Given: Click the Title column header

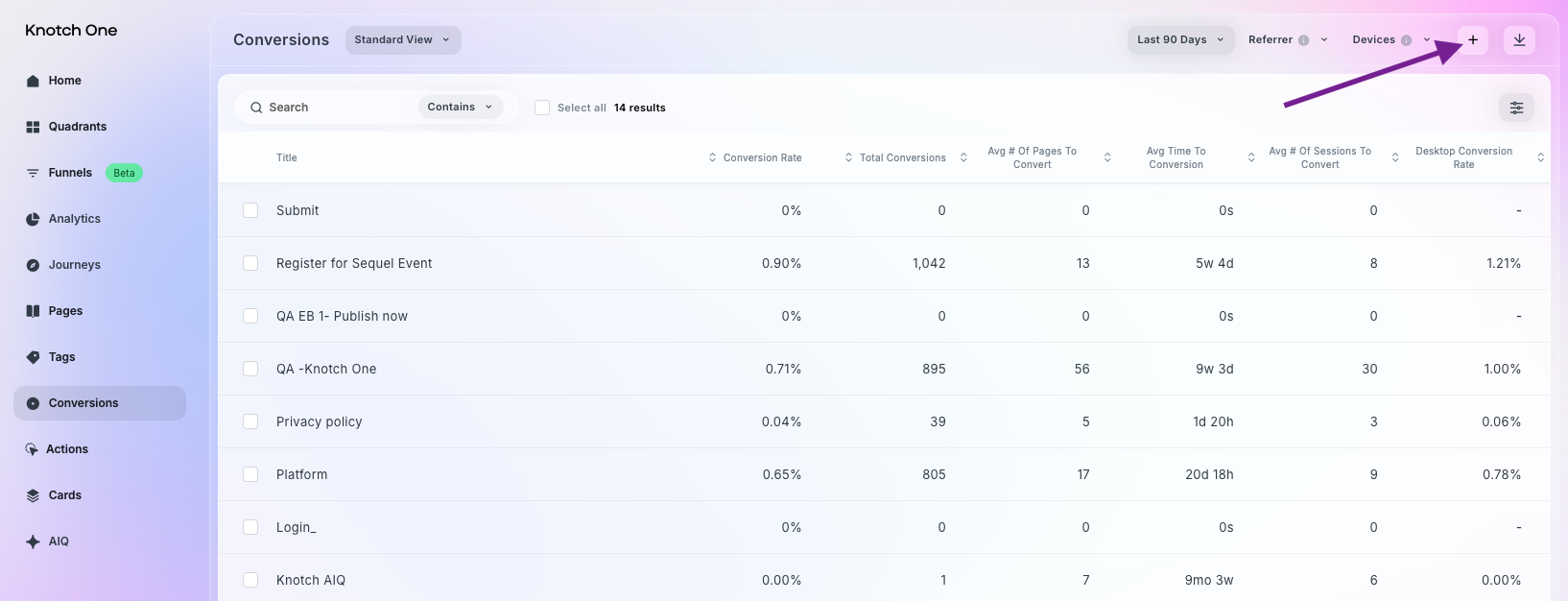Looking at the screenshot, I should coord(287,157).
